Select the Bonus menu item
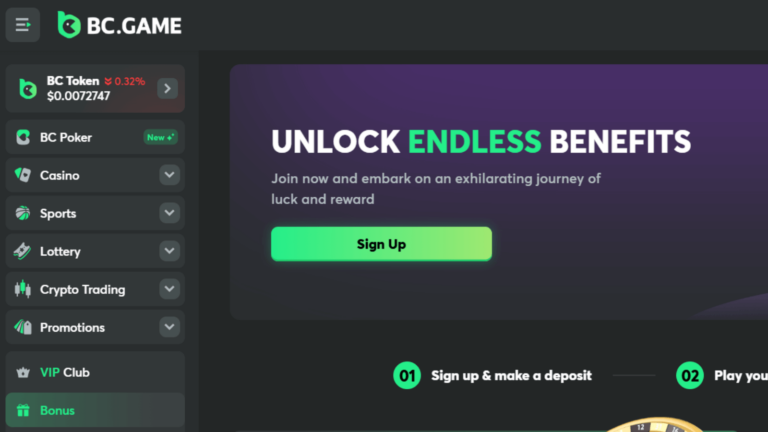The width and height of the screenshot is (768, 432). (x=95, y=410)
